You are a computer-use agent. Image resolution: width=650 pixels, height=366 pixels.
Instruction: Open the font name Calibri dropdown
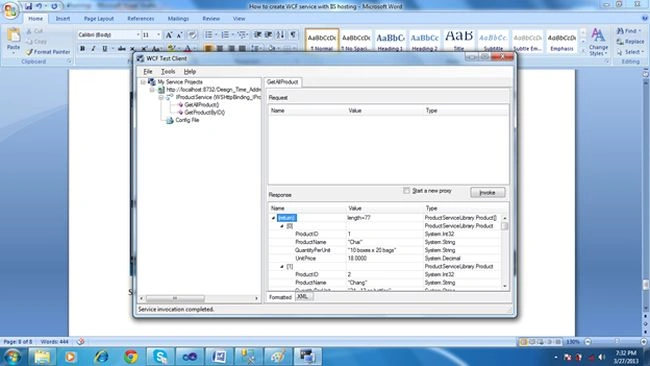[138, 35]
